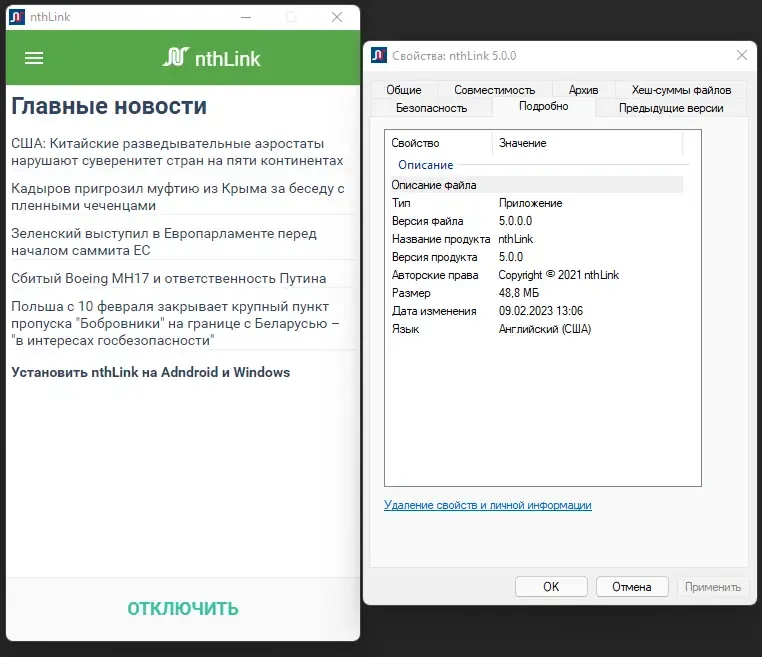Viewport: 762px width, 657px height.
Task: Click the Отмена button
Action: tap(632, 587)
